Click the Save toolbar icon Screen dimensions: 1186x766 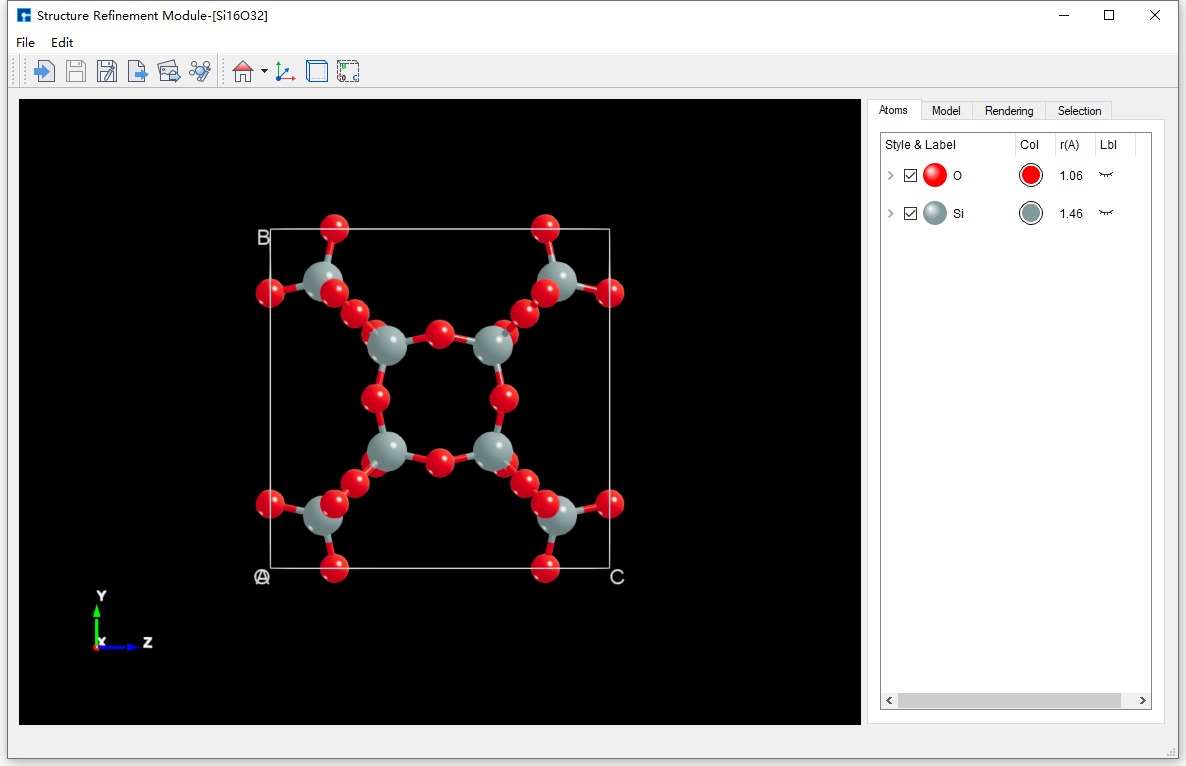pyautogui.click(x=76, y=70)
